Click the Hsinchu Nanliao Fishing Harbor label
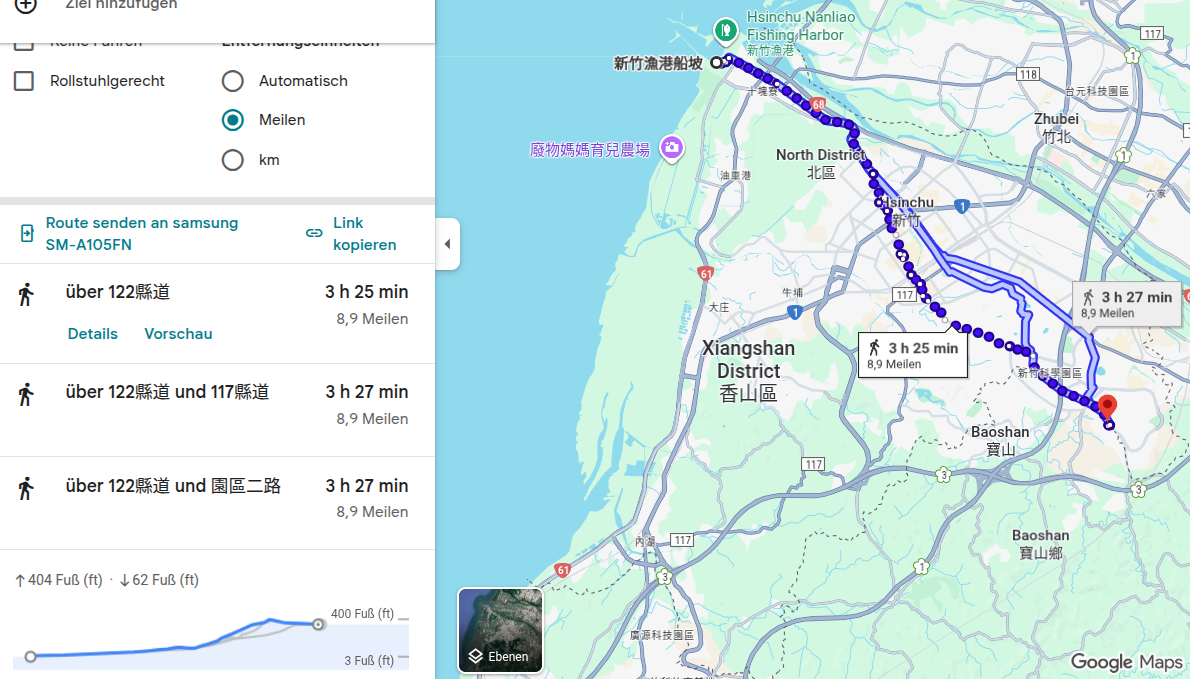The height and width of the screenshot is (679, 1190). tap(801, 33)
